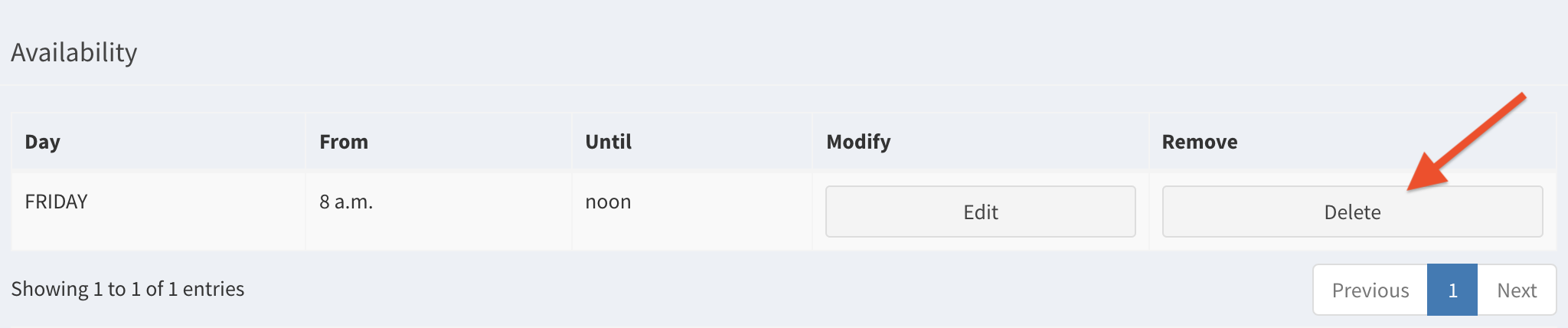The image size is (1568, 328).
Task: Click the Modify column header
Action: coord(858,142)
